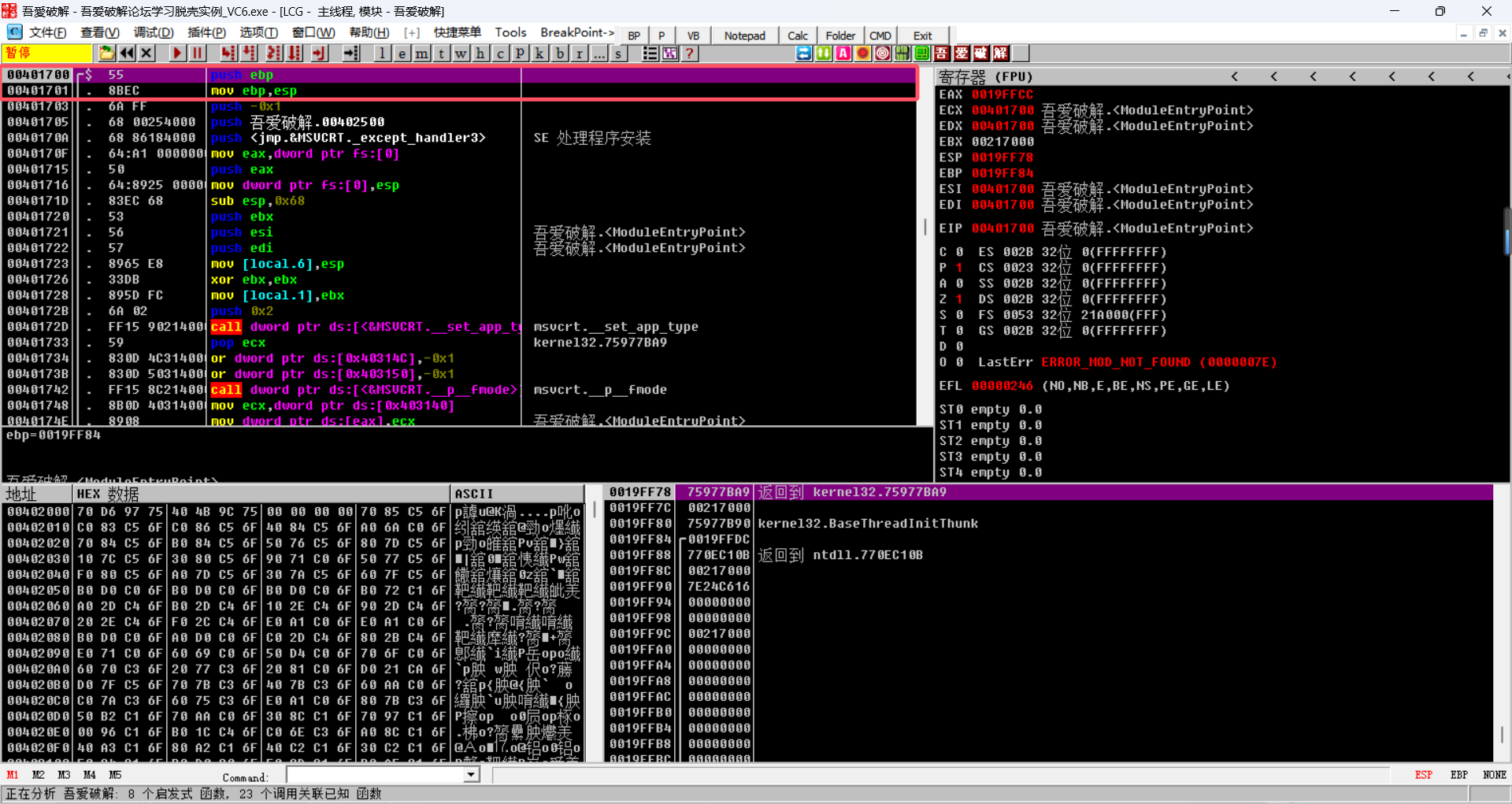Open the 选项(T) Options menu

(x=259, y=32)
